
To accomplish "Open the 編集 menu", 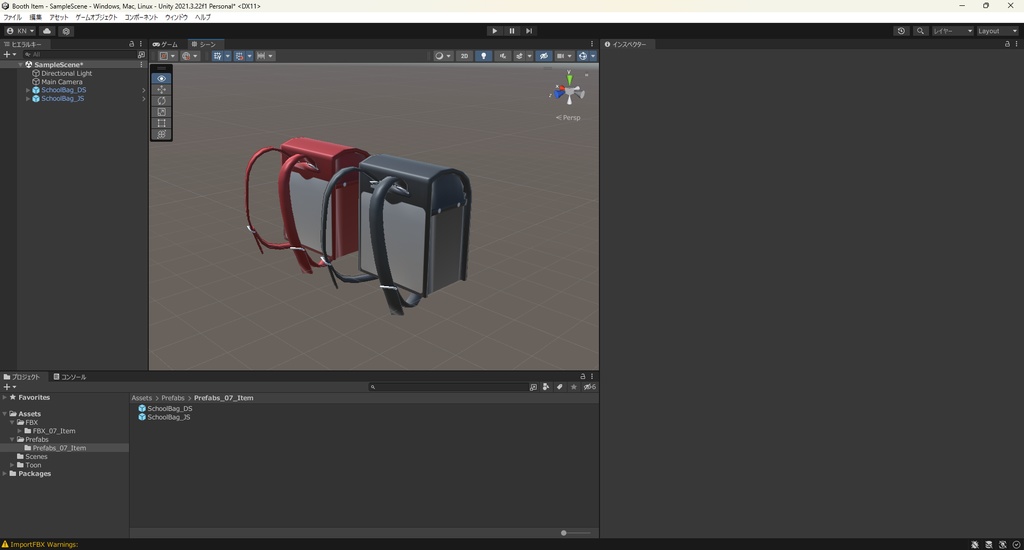I will tap(35, 18).
